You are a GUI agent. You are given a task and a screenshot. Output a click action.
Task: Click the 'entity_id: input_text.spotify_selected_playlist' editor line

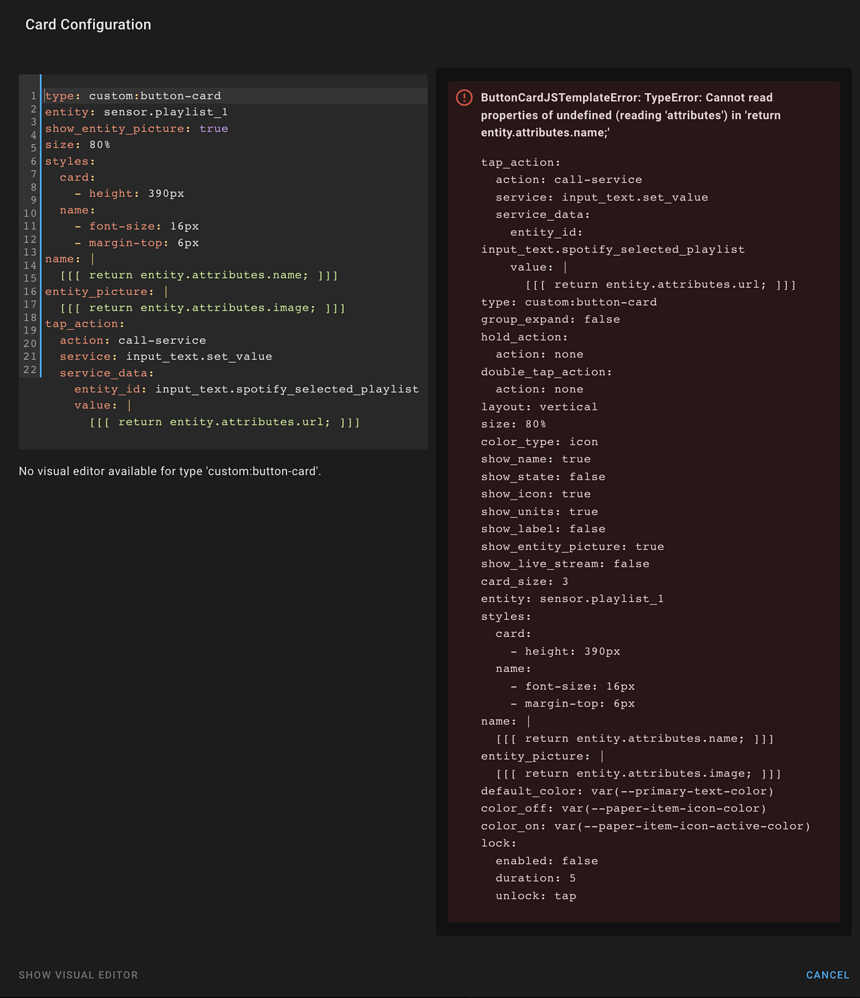pos(246,389)
